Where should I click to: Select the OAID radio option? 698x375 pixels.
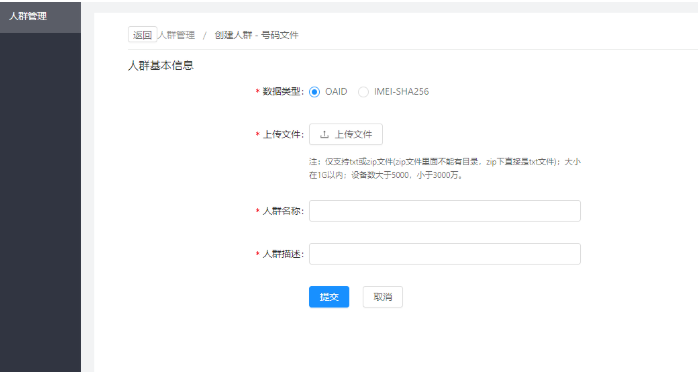tap(314, 92)
